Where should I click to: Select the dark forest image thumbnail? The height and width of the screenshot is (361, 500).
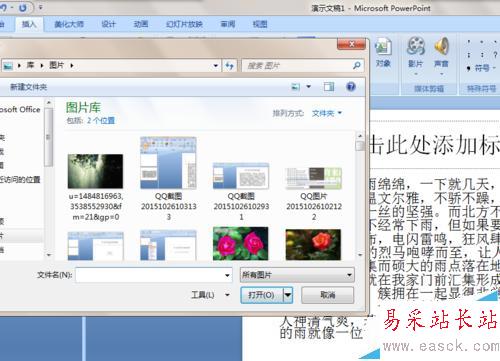95,171
